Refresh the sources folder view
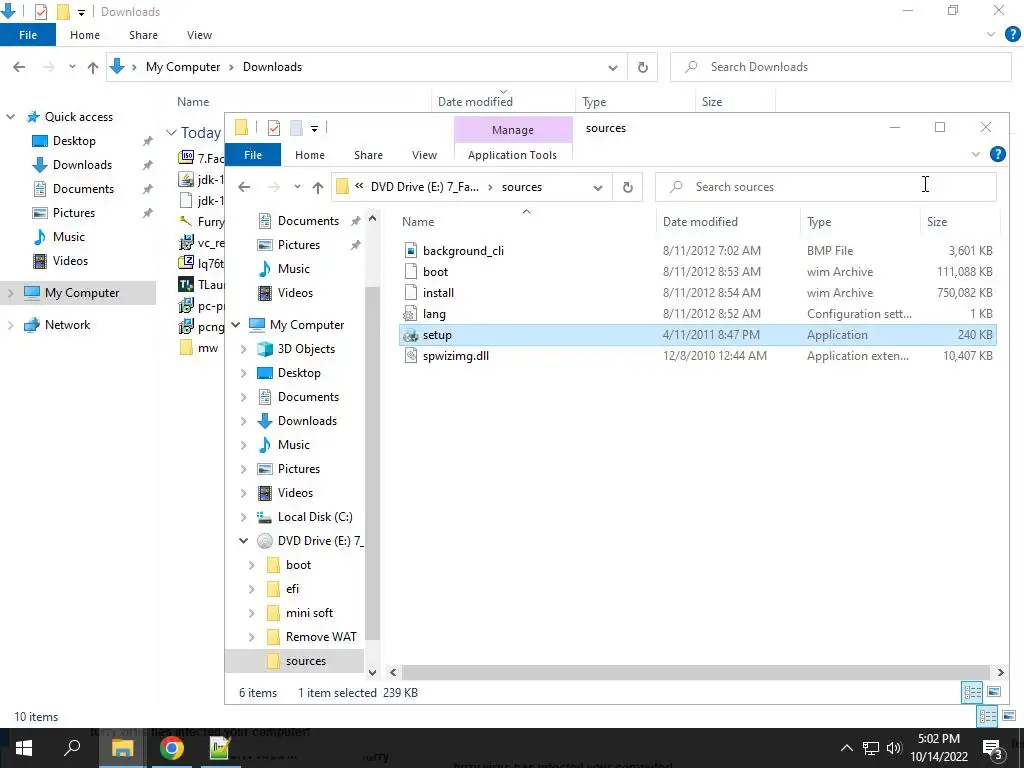1024x768 pixels. [x=628, y=187]
